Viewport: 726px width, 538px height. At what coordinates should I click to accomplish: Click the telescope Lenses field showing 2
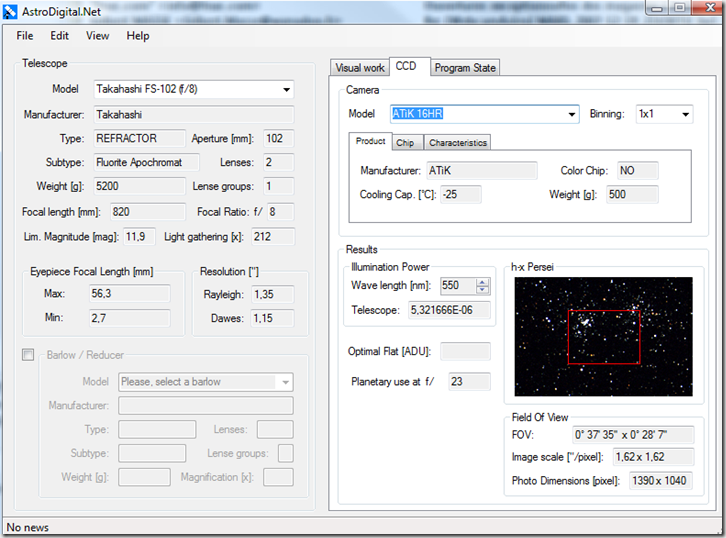click(x=279, y=162)
